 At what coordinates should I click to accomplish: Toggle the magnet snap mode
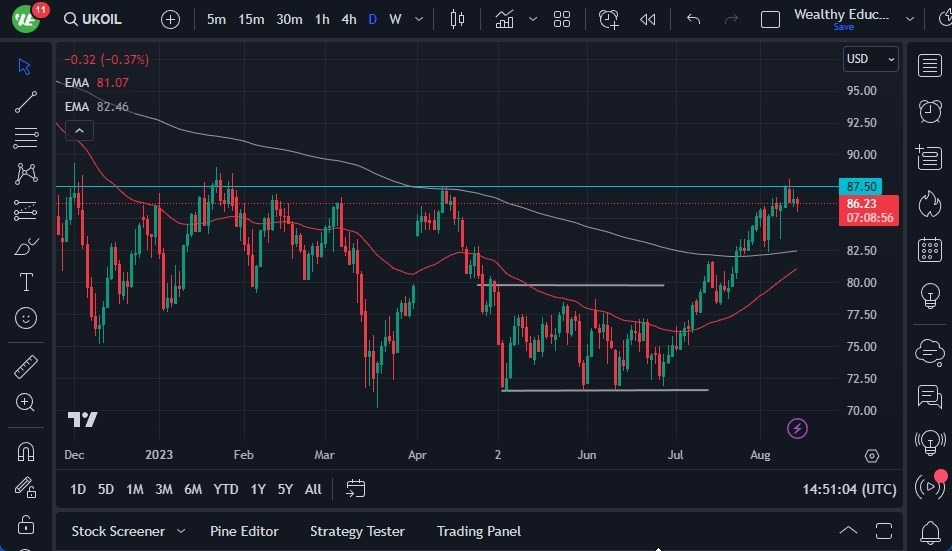pyautogui.click(x=26, y=451)
